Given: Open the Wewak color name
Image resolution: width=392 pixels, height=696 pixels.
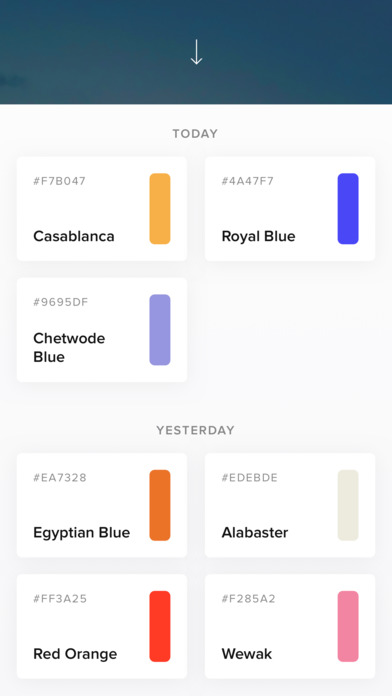Looking at the screenshot, I should pyautogui.click(x=247, y=654).
